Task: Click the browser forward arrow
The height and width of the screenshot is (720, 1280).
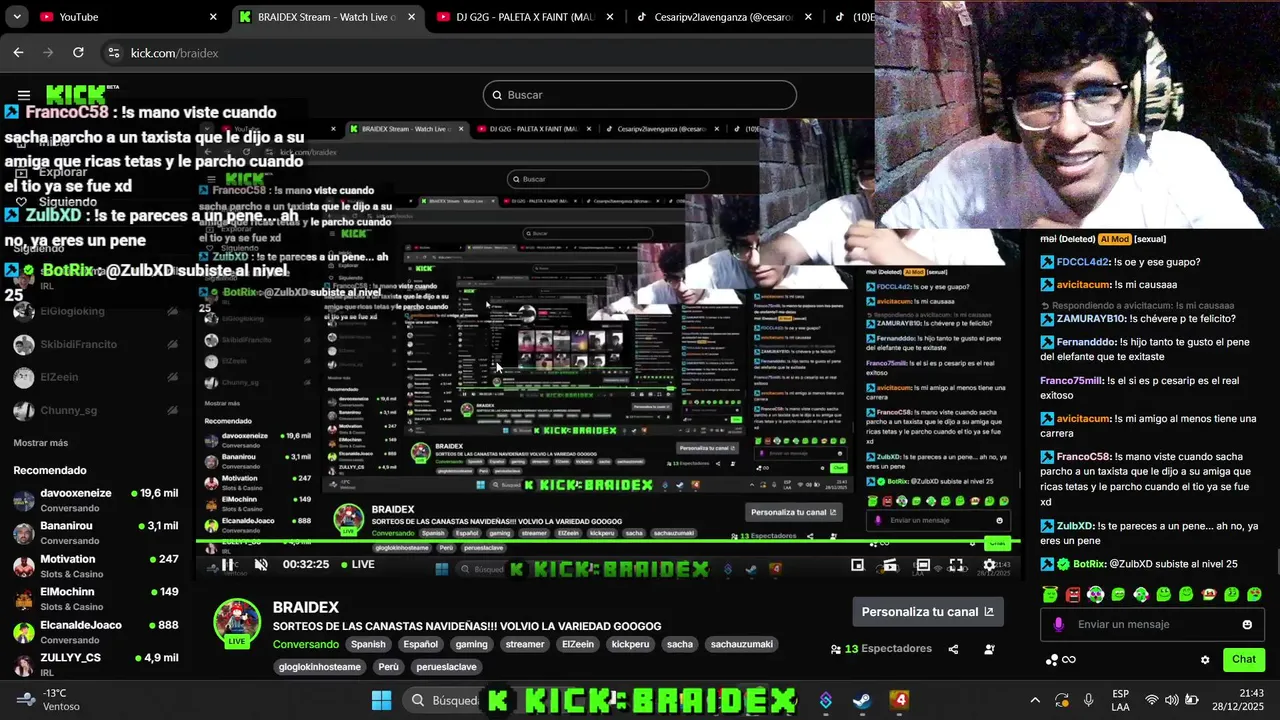Action: tap(48, 53)
